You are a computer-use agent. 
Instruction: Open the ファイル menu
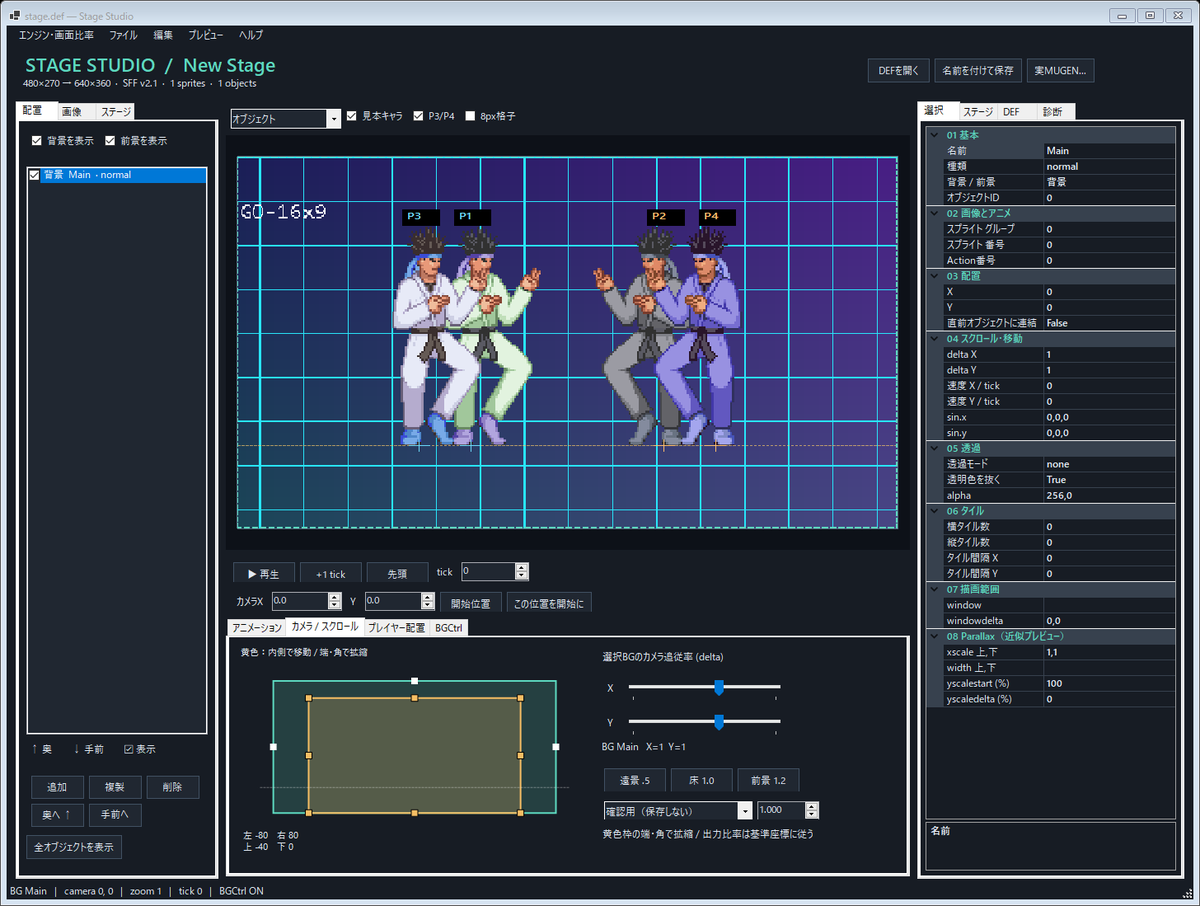pyautogui.click(x=123, y=35)
